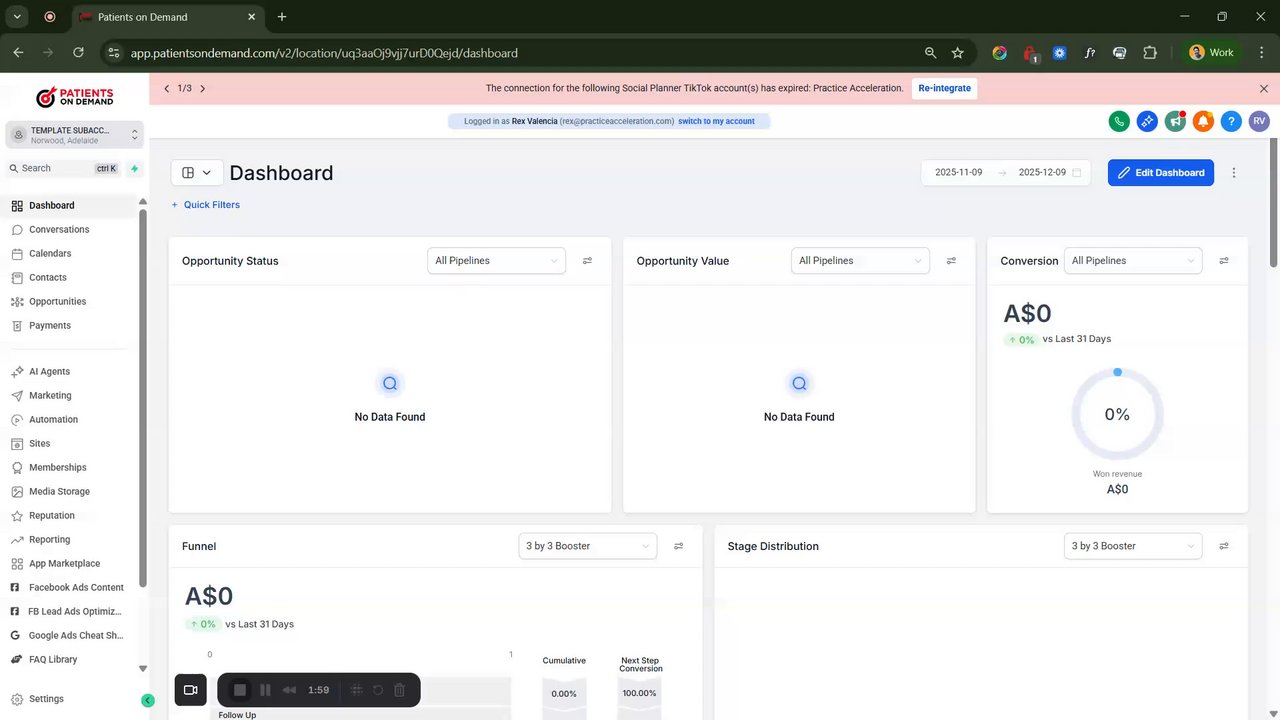
Task: Click the dashboard more options kebab menu
Action: (1234, 173)
